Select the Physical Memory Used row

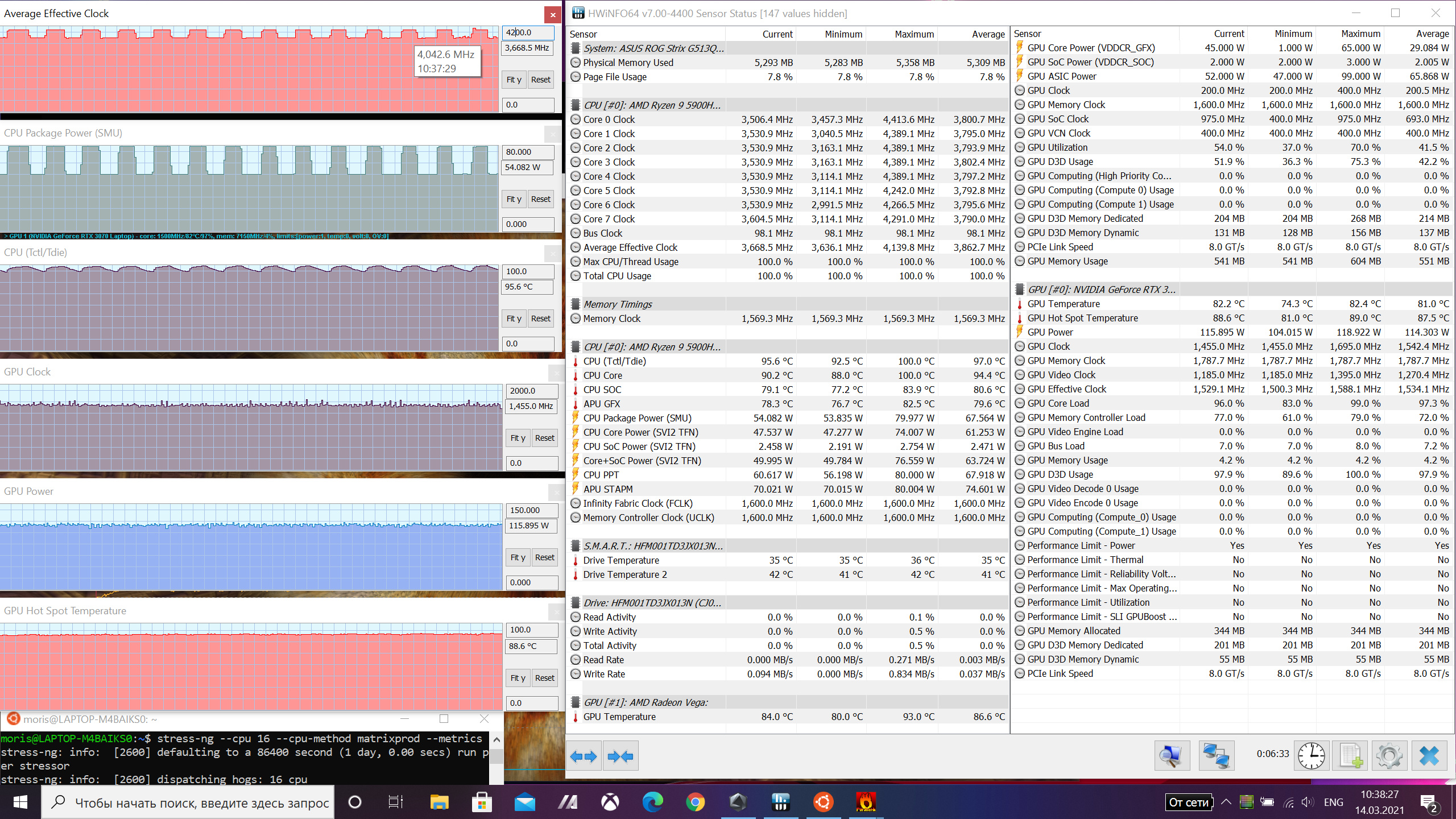[x=788, y=63]
